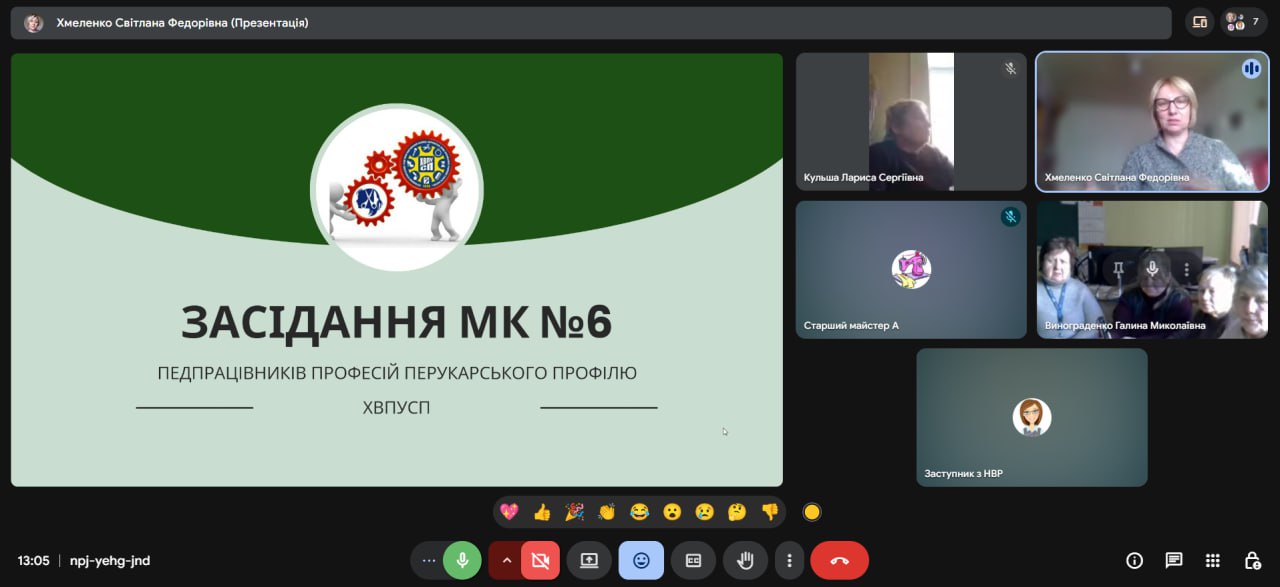Close the emoji reactions bar via smiley button
1280x587 pixels.
pos(641,561)
